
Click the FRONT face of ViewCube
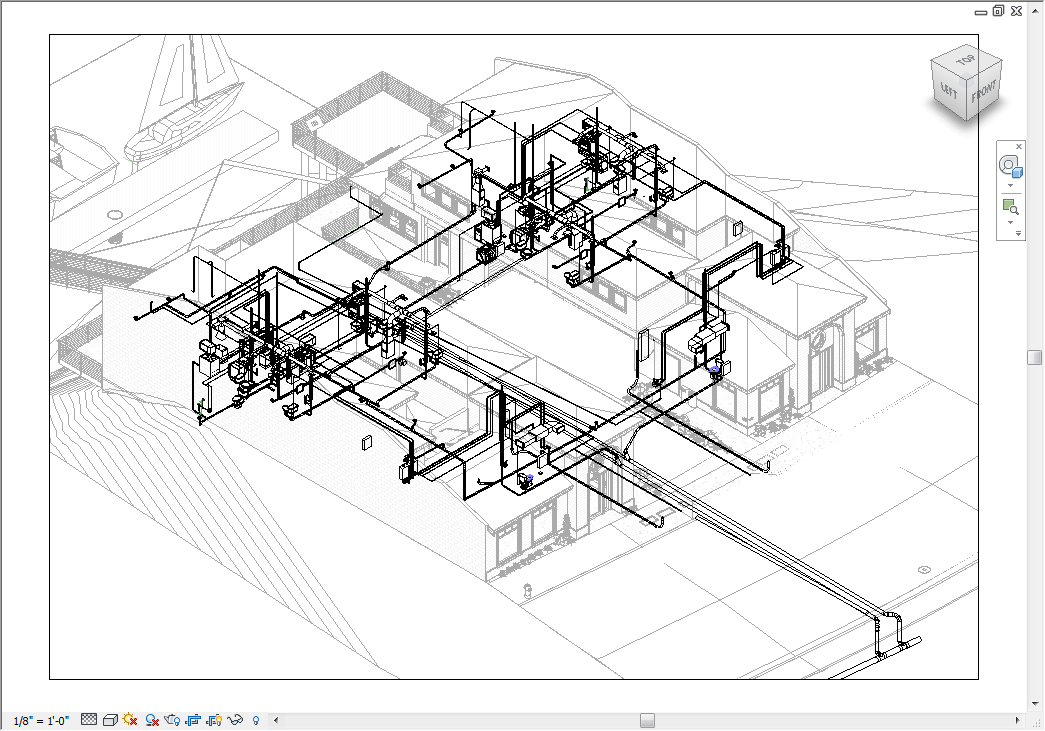[984, 91]
